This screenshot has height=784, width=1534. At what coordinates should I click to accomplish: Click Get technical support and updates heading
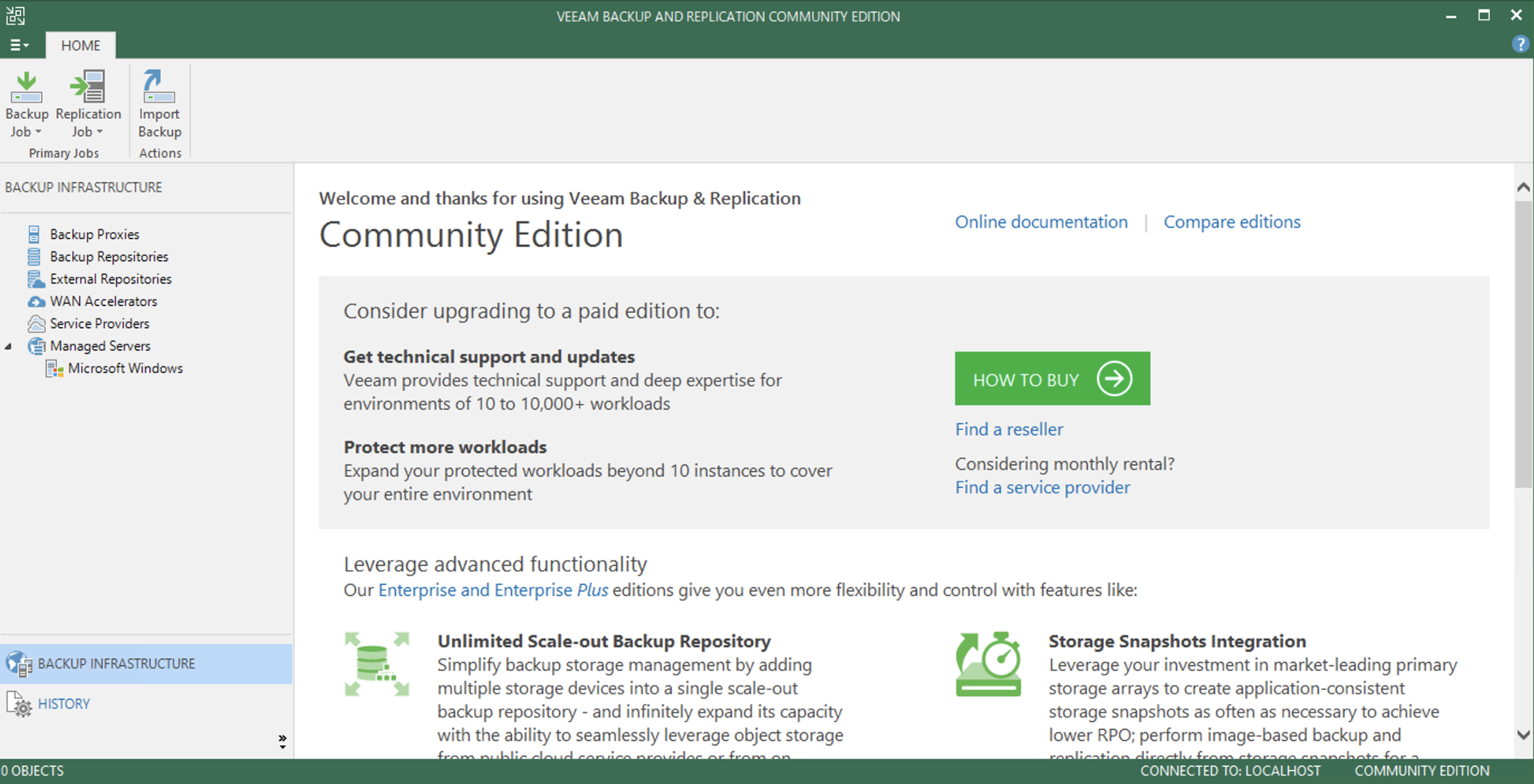click(489, 357)
